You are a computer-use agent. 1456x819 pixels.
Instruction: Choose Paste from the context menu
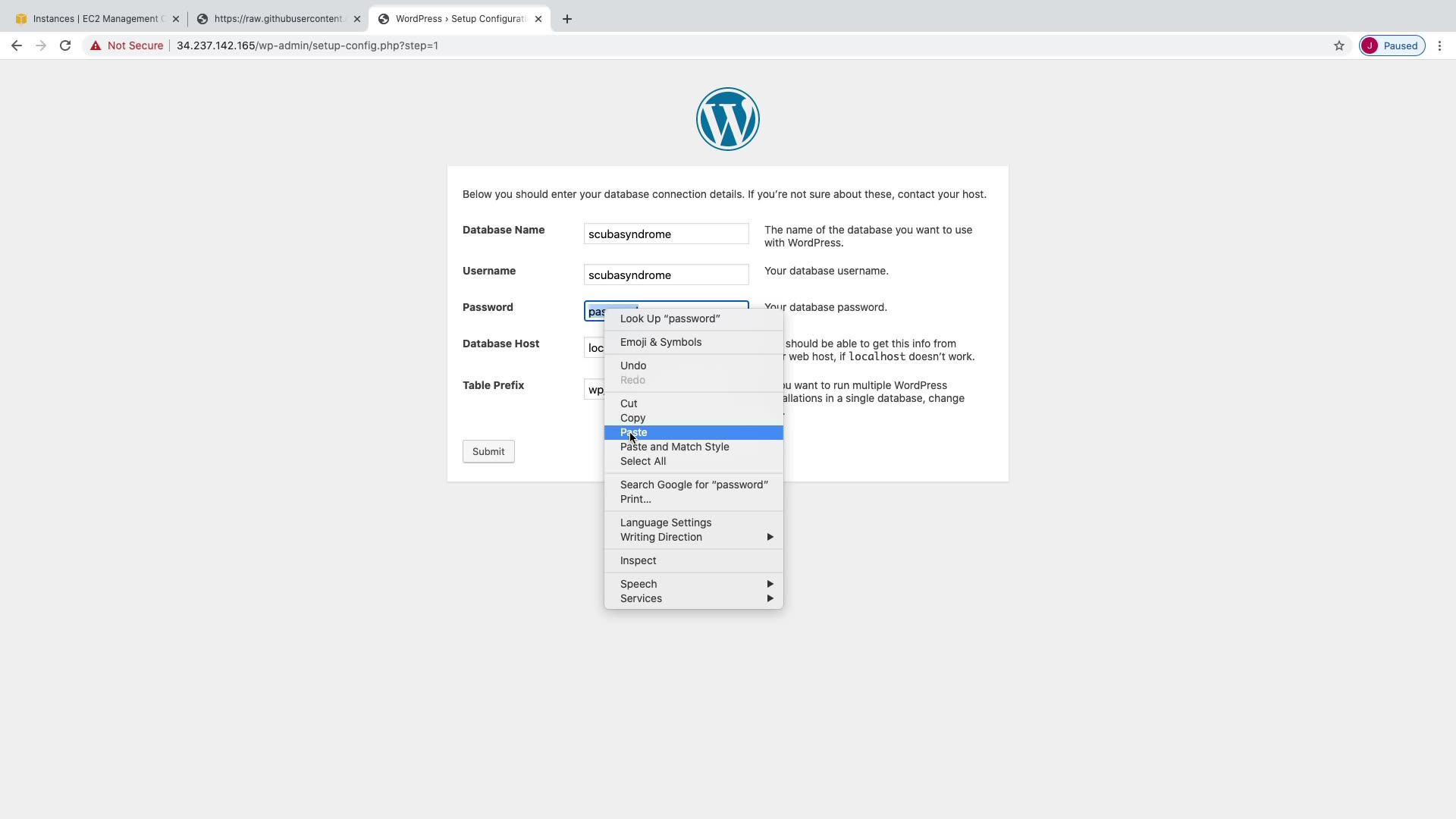tap(634, 432)
